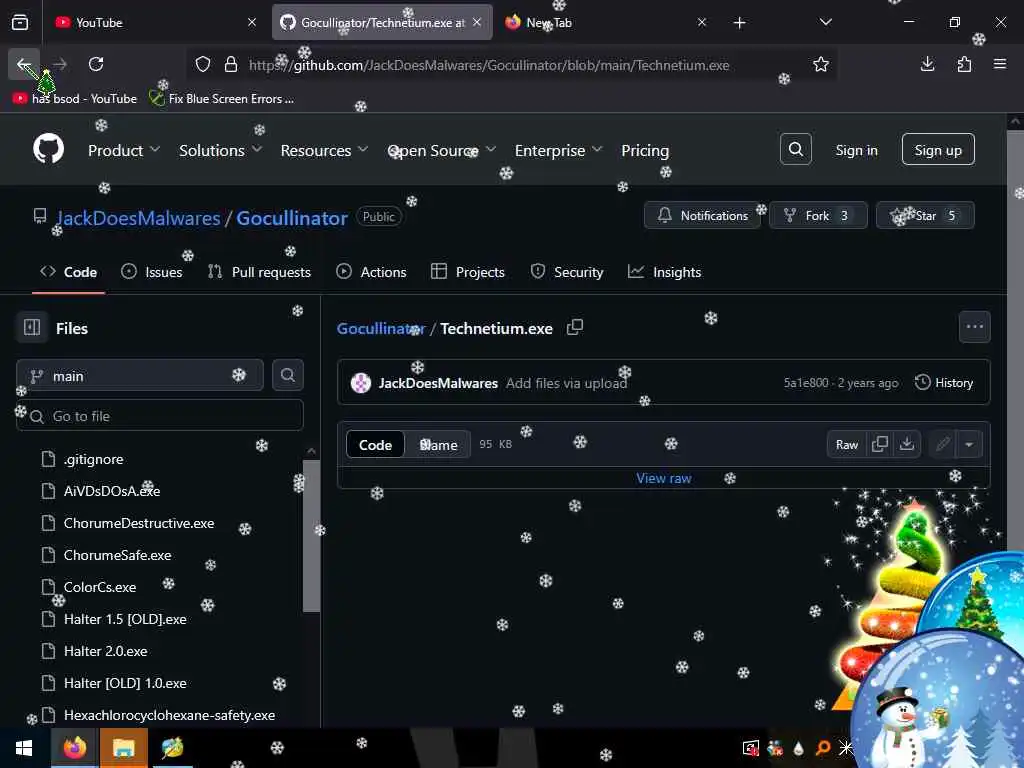Screen dimensions: 1024x768
Task: Open the Pull requests tab
Action: tap(259, 272)
